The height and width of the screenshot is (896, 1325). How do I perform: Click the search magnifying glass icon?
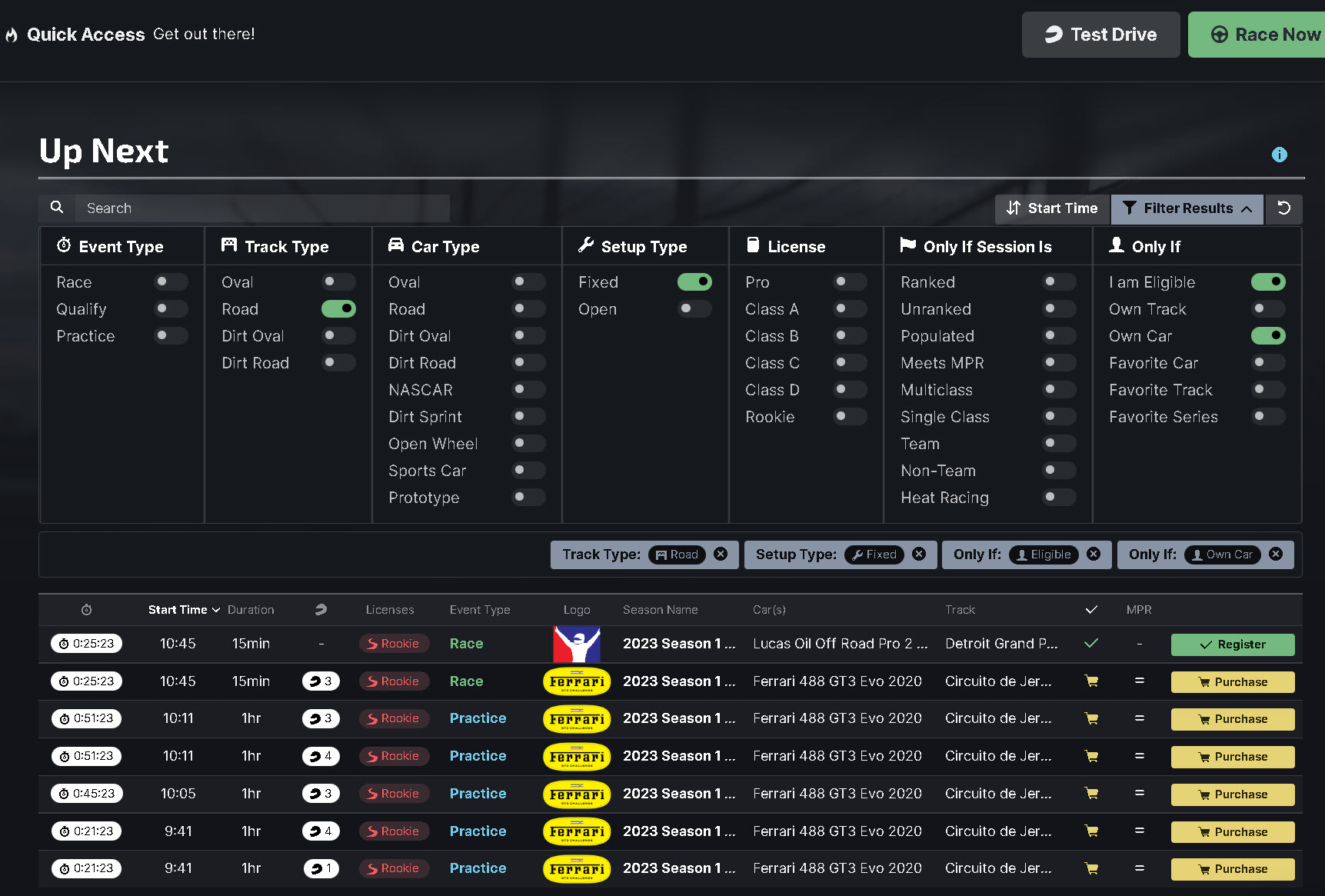click(x=56, y=207)
